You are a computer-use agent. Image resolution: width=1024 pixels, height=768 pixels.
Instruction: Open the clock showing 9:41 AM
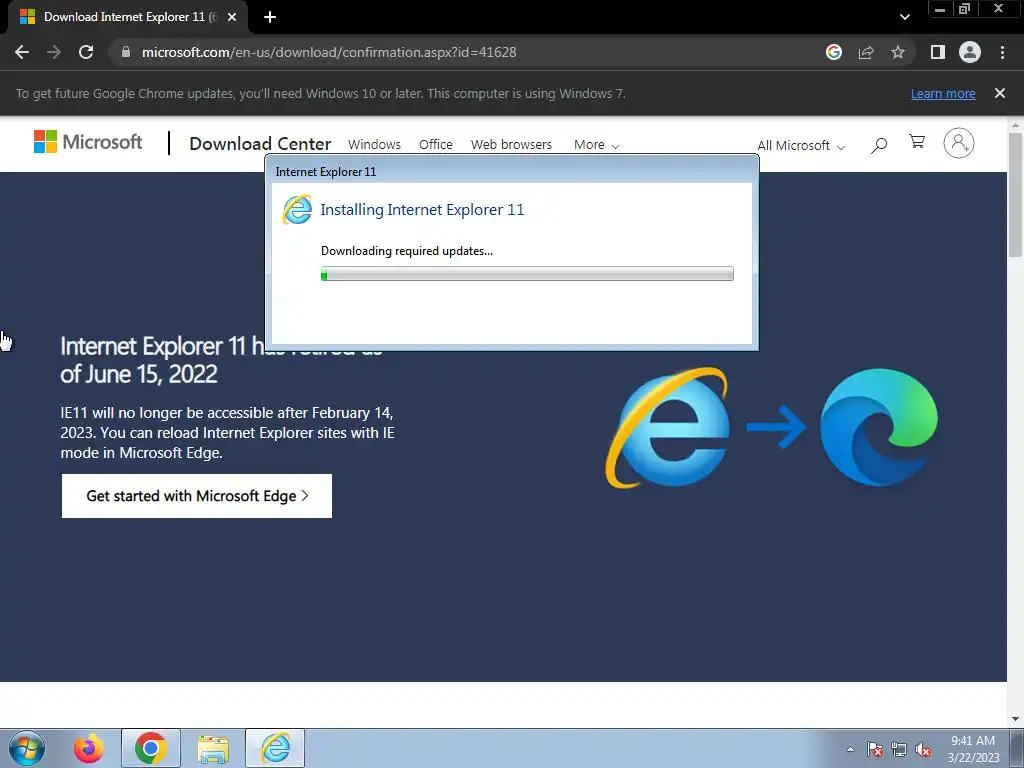973,749
